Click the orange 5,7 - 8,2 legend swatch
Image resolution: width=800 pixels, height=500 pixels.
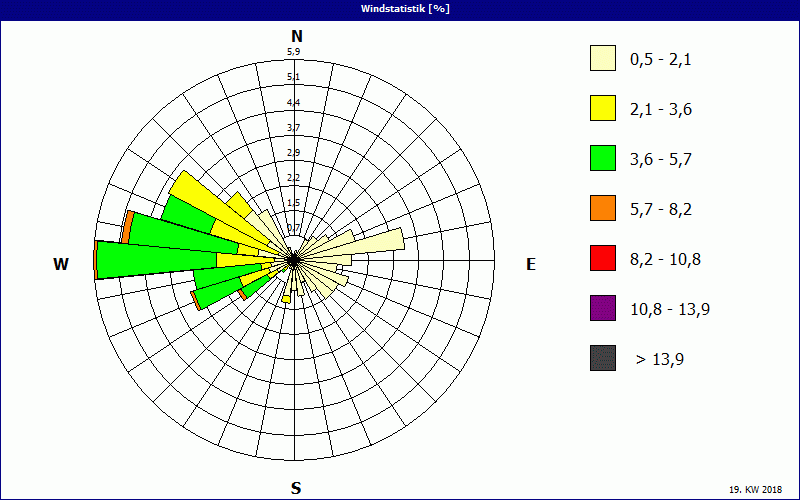[x=603, y=208]
